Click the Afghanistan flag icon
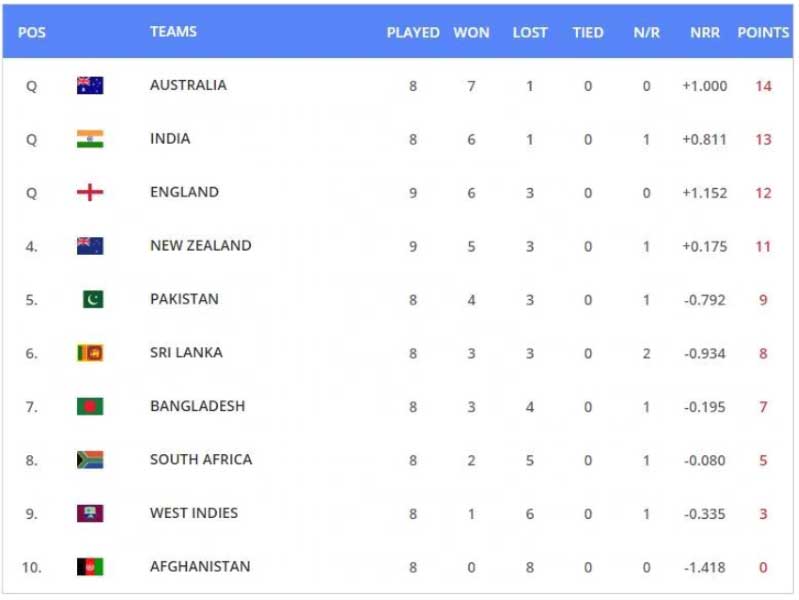The image size is (799, 600). pos(90,567)
